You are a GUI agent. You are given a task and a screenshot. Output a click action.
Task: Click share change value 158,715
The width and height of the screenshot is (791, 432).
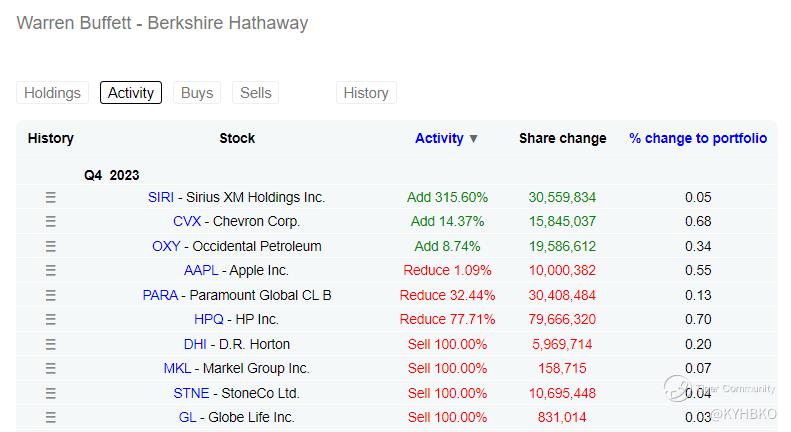click(x=562, y=368)
